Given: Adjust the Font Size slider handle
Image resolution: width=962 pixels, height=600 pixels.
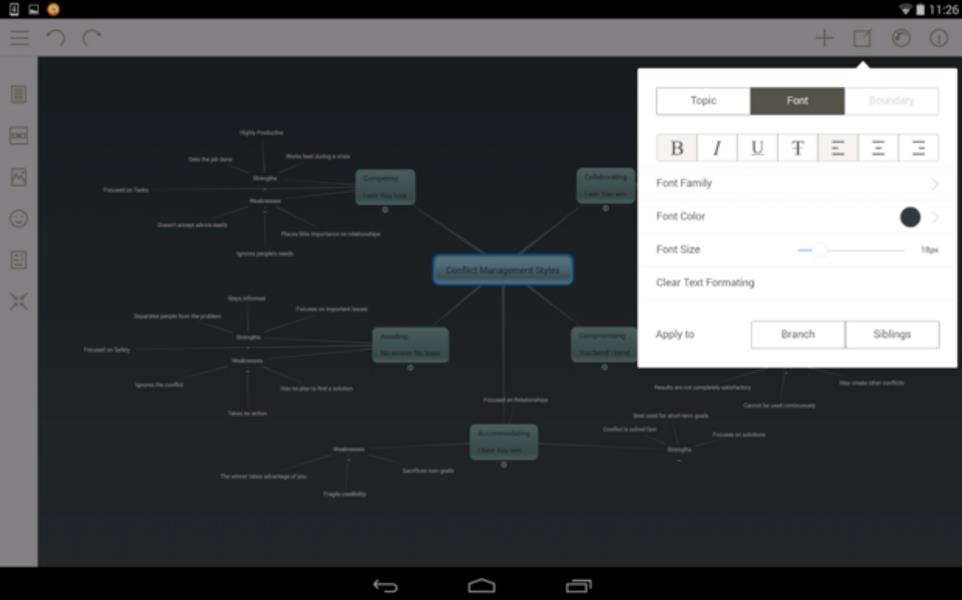Looking at the screenshot, I should (x=819, y=250).
